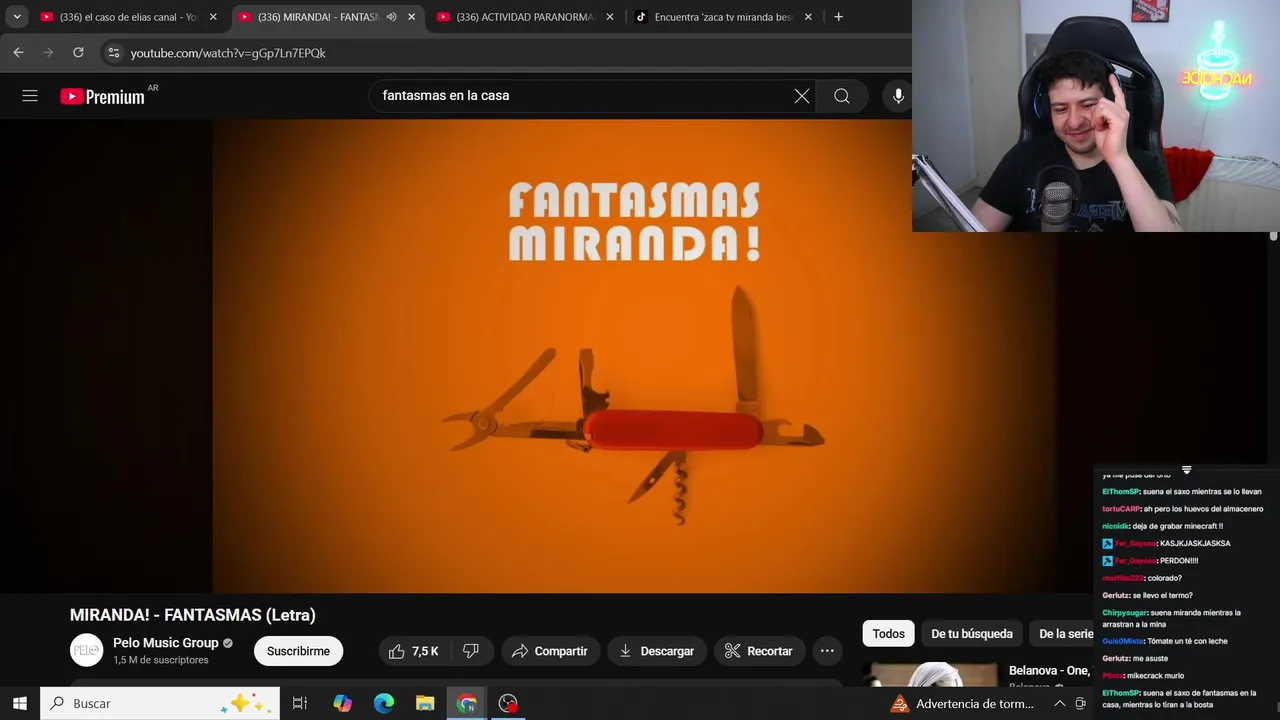Screen dimensions: 1280x720
Task: Download the video with Descargar
Action: click(656, 651)
